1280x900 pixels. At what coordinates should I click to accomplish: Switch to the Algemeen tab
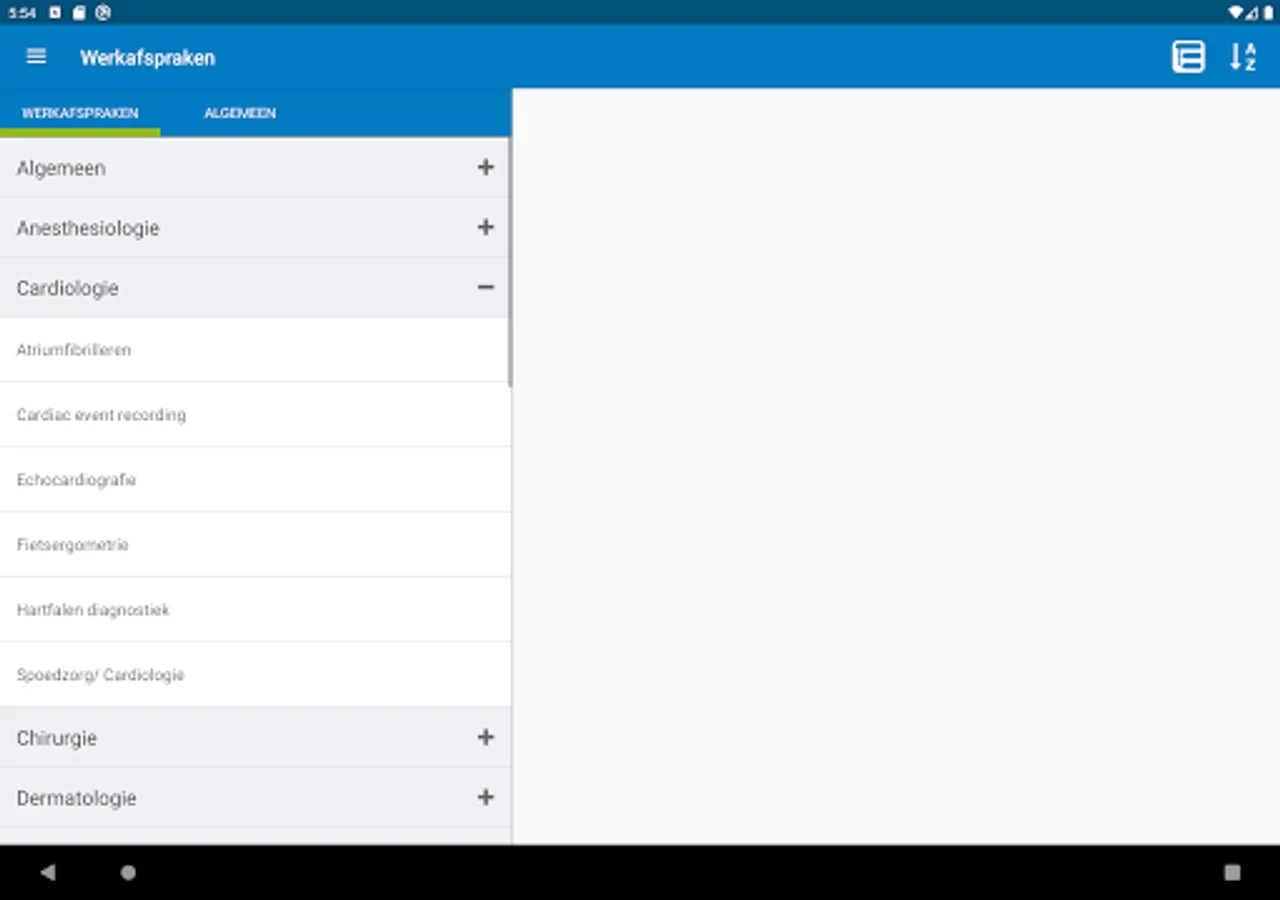240,113
